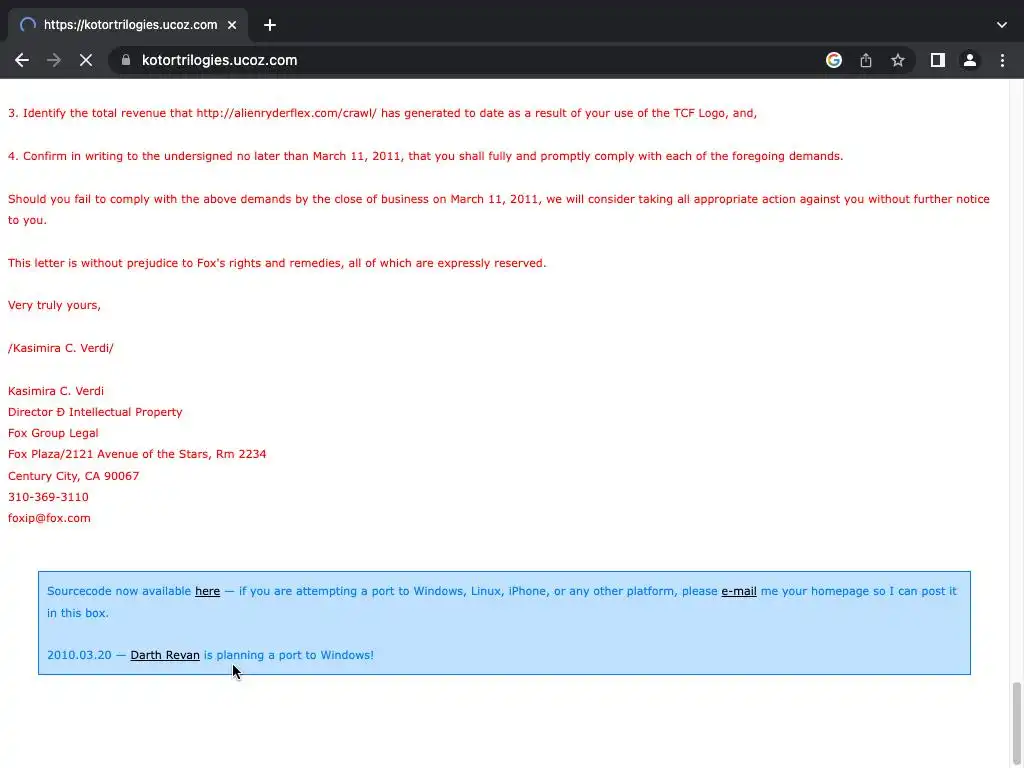Click the '/Kasimira C. Verdi/' signature line
Image resolution: width=1024 pixels, height=768 pixels.
(61, 348)
